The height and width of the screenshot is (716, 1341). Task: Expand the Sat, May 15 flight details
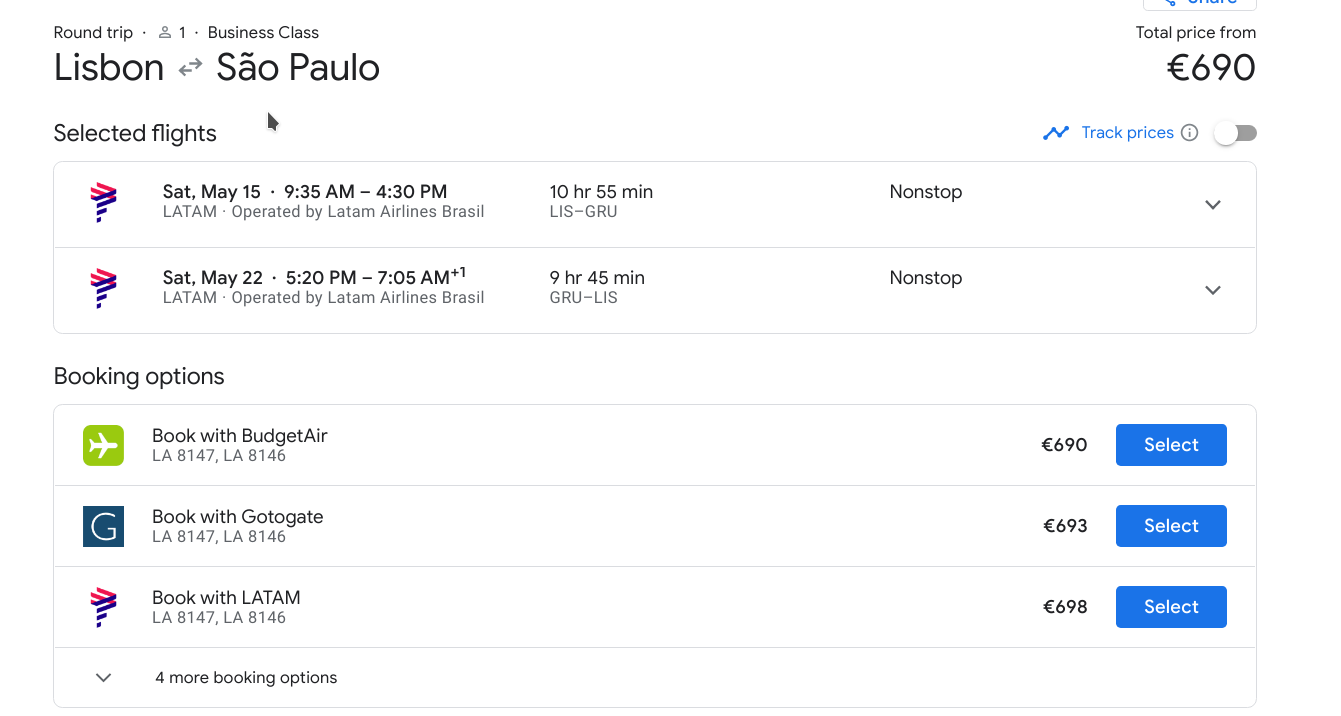click(x=1213, y=204)
